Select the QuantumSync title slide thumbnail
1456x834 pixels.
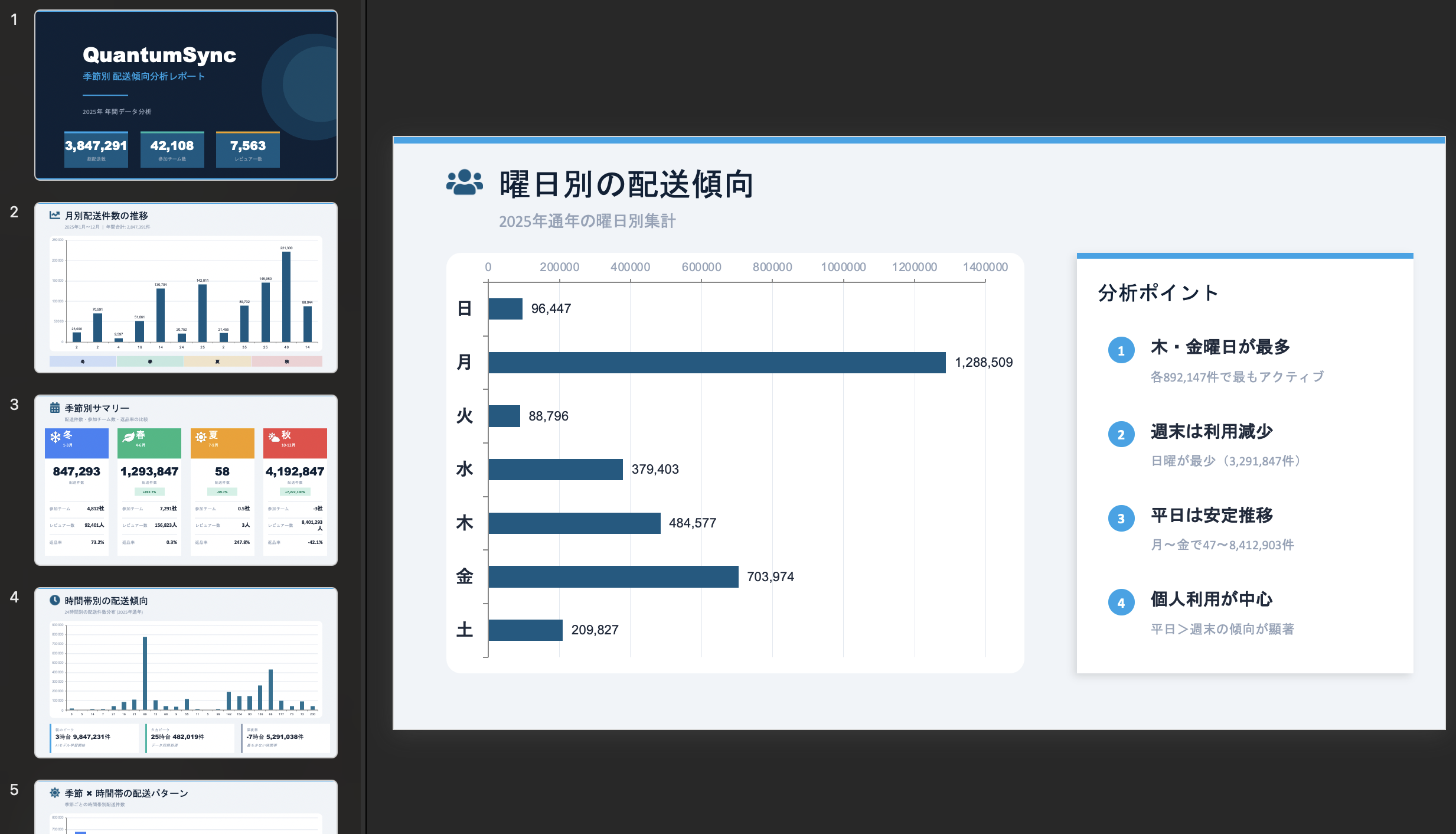pyautogui.click(x=186, y=95)
